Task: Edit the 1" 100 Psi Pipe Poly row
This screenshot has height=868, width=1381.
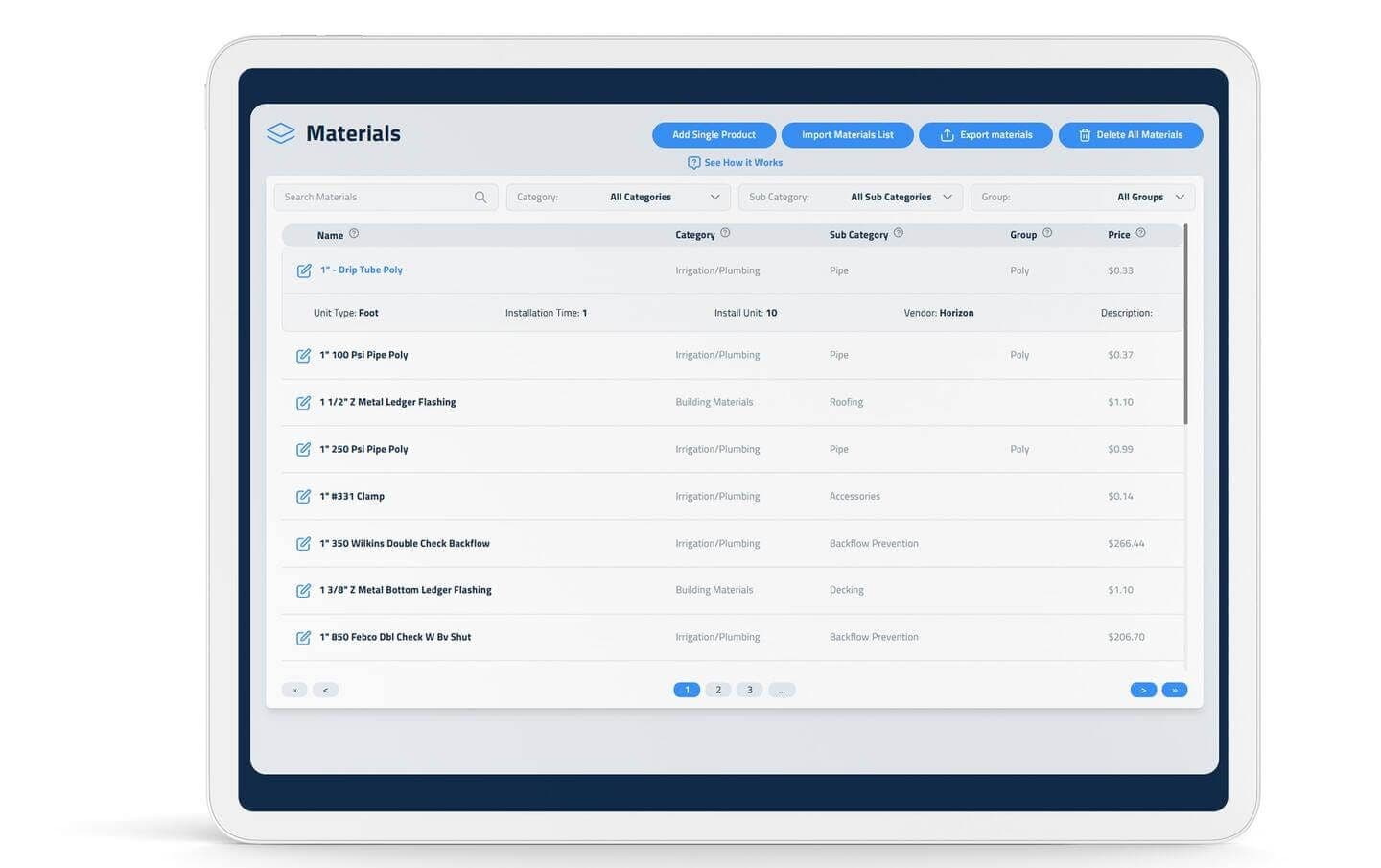Action: [303, 356]
